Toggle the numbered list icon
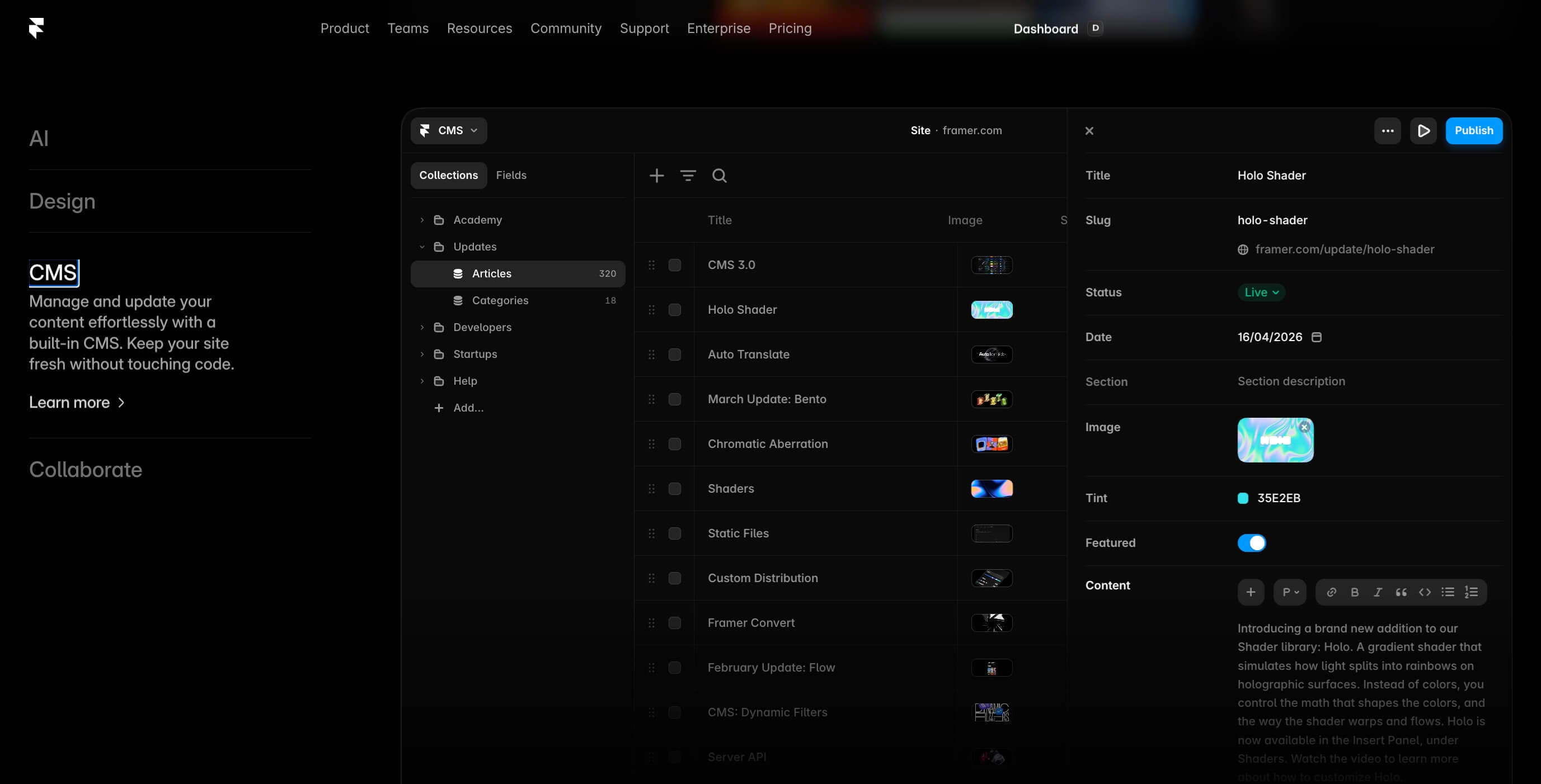1541x784 pixels. [x=1471, y=592]
